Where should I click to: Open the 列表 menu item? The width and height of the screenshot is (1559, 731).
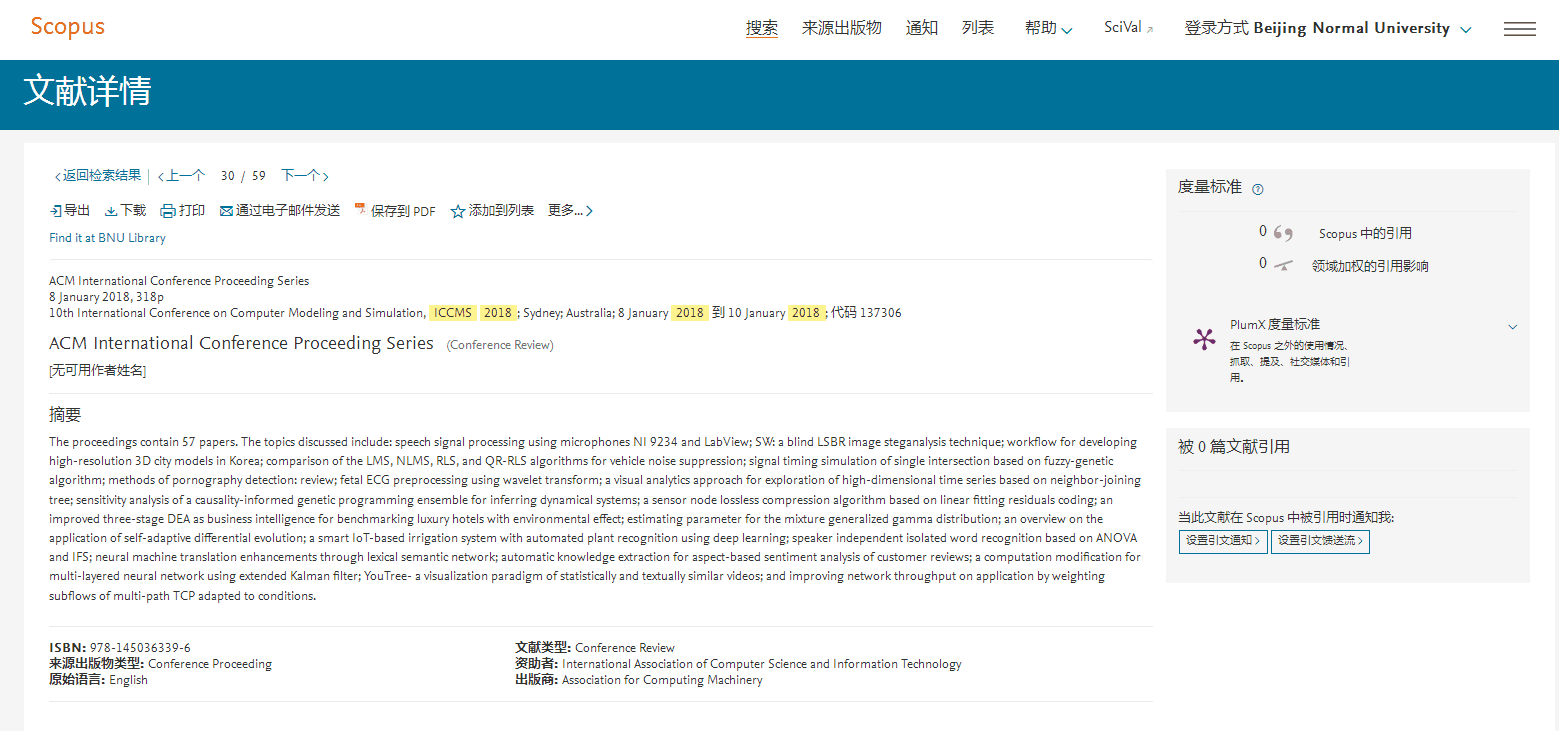tap(978, 28)
